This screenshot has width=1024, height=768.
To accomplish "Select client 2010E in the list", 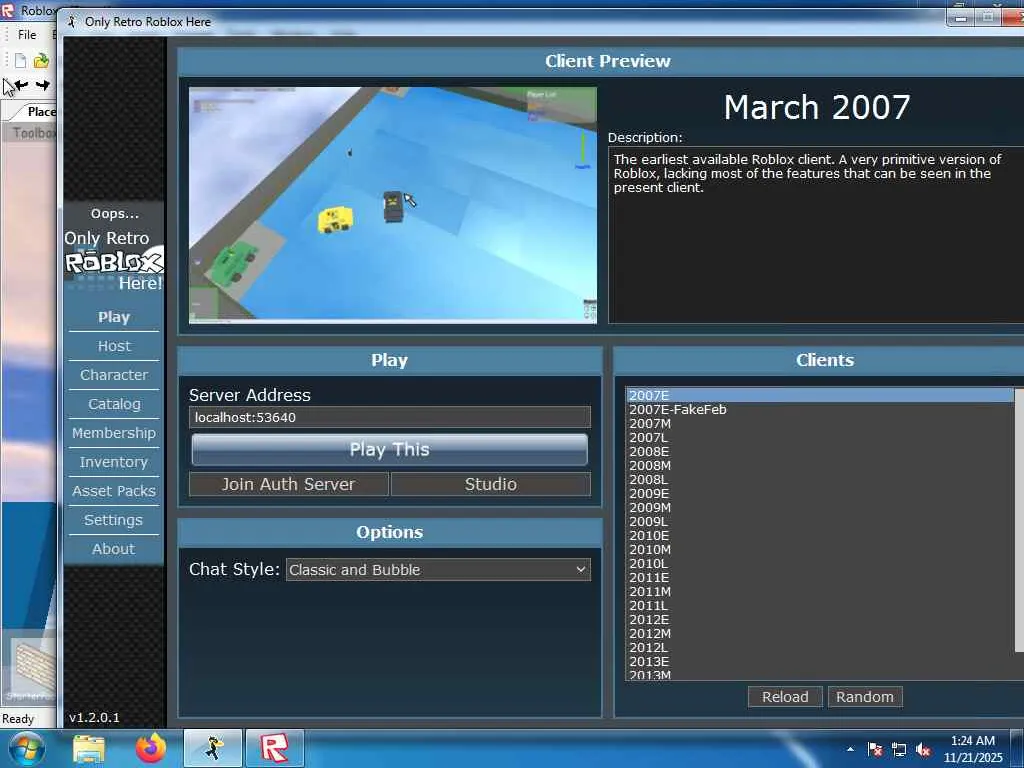I will pyautogui.click(x=820, y=536).
